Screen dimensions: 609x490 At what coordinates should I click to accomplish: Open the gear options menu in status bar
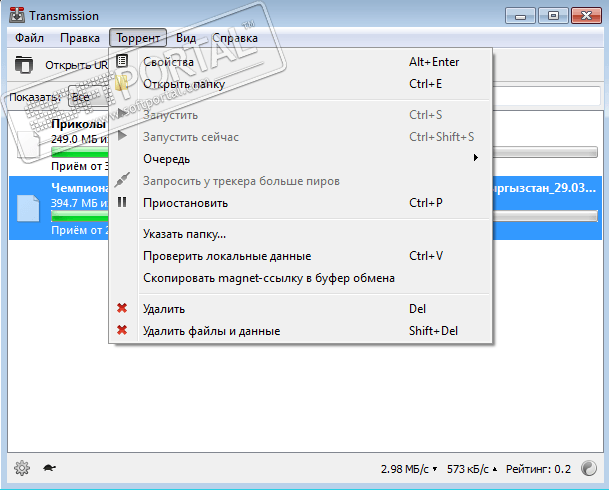[x=22, y=468]
